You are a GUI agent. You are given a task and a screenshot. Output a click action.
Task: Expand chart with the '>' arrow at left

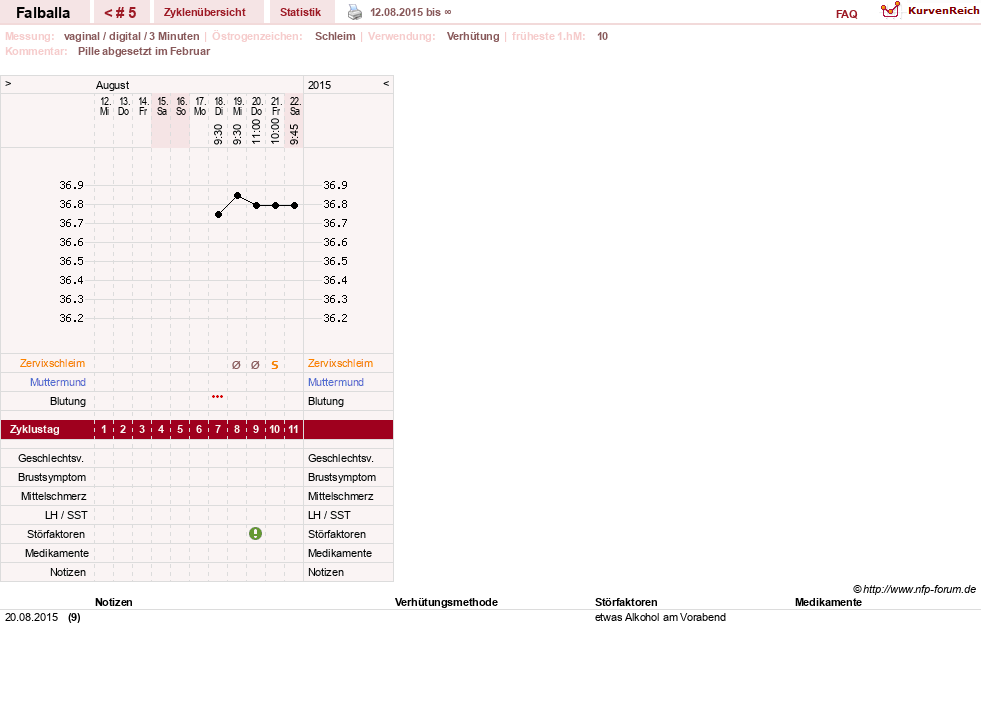8,83
